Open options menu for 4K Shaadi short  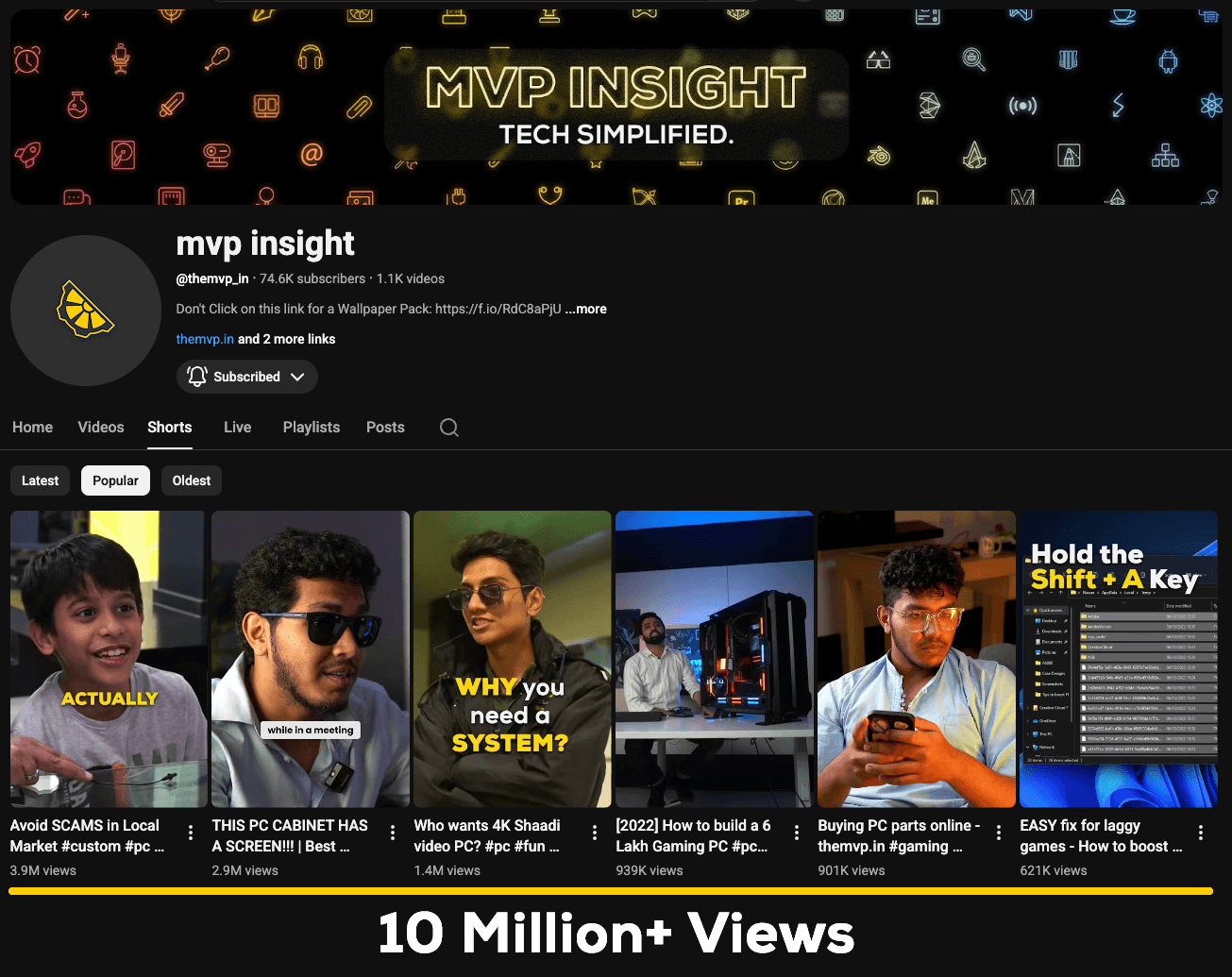(595, 833)
